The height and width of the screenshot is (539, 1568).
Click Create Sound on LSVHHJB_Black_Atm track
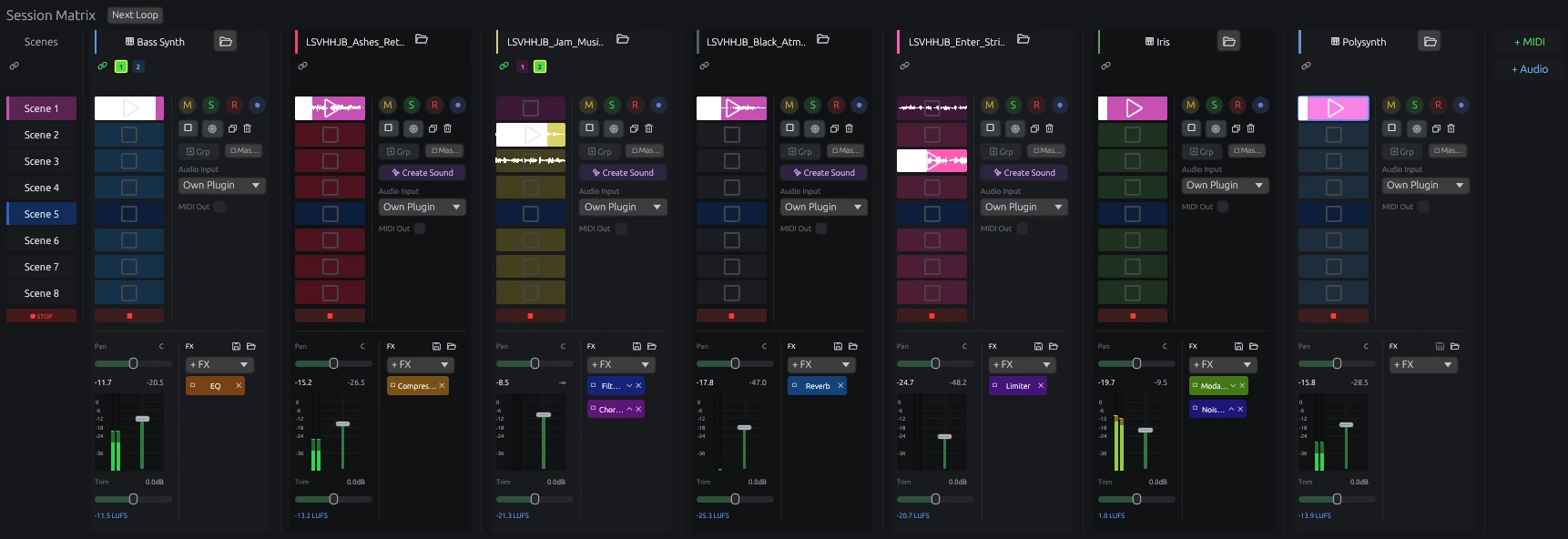coord(823,172)
